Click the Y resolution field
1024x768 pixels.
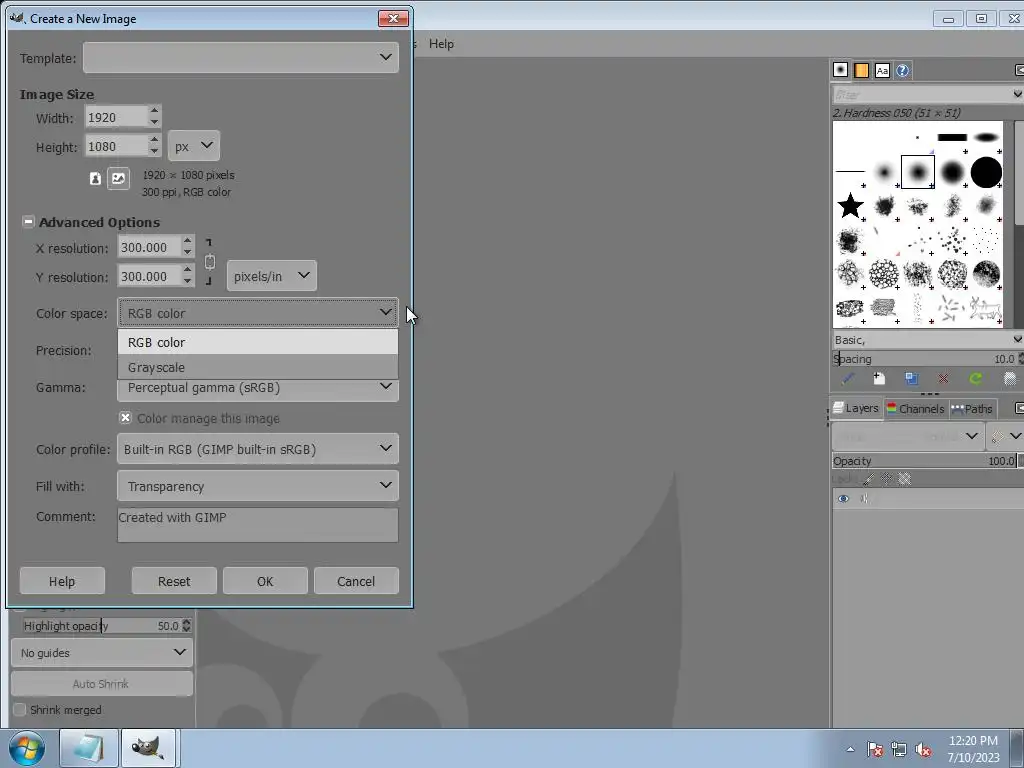pos(149,276)
